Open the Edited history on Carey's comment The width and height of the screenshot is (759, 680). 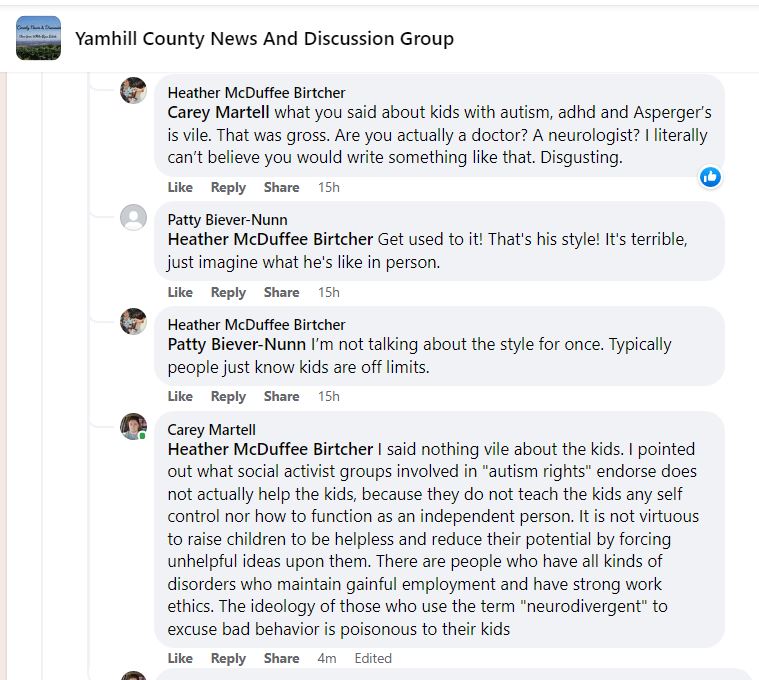373,658
